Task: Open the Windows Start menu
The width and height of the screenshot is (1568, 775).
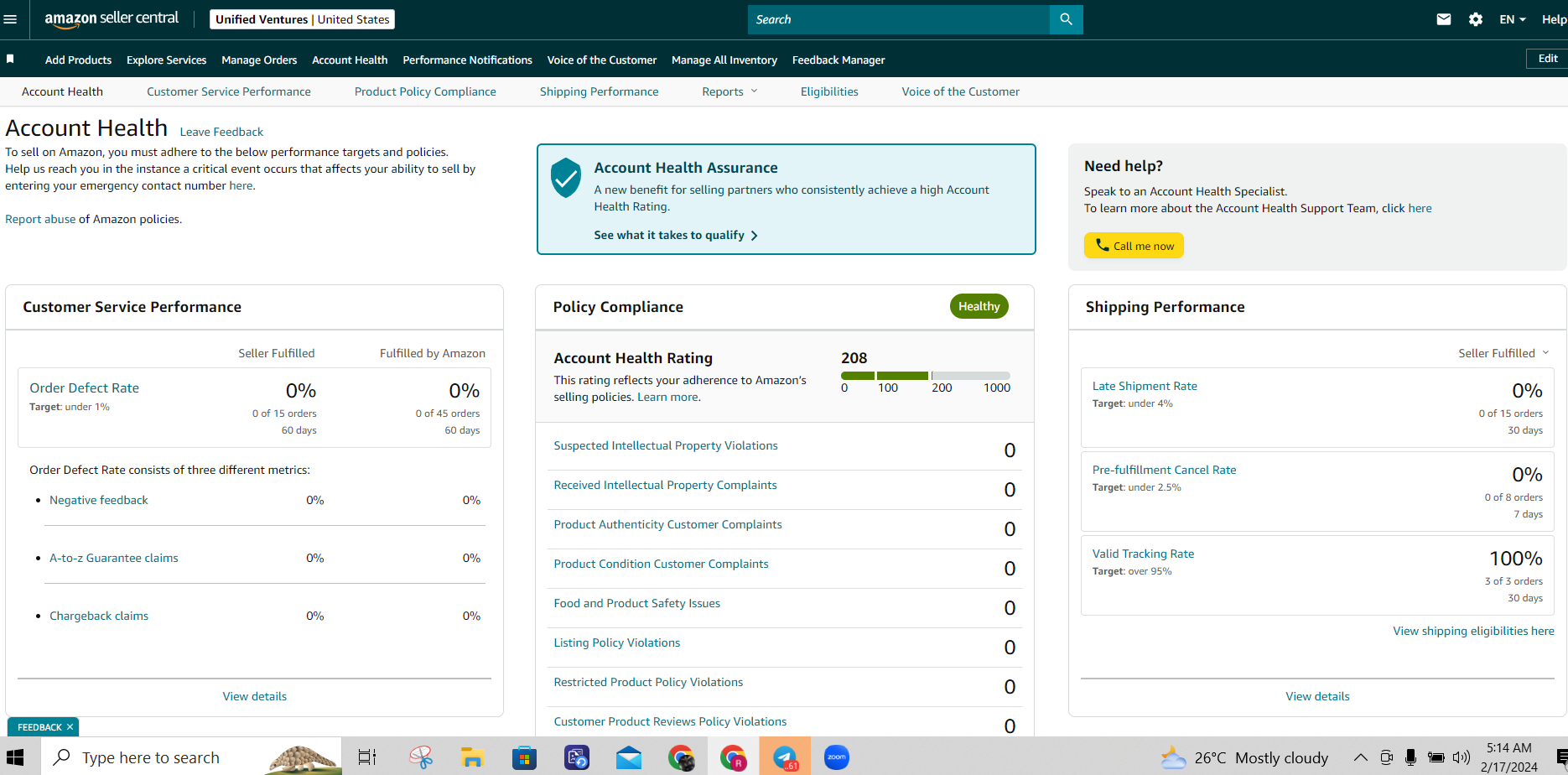Action: tap(15, 757)
